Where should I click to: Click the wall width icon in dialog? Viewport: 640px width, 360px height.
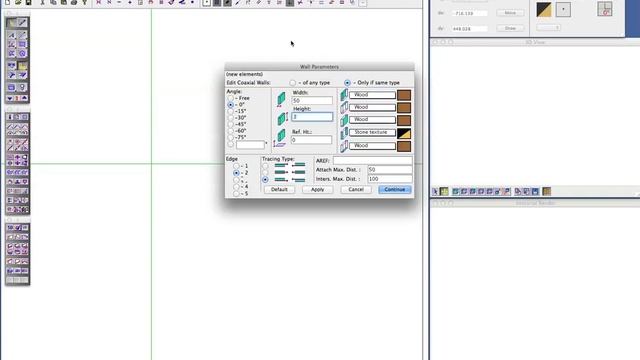[x=281, y=99]
